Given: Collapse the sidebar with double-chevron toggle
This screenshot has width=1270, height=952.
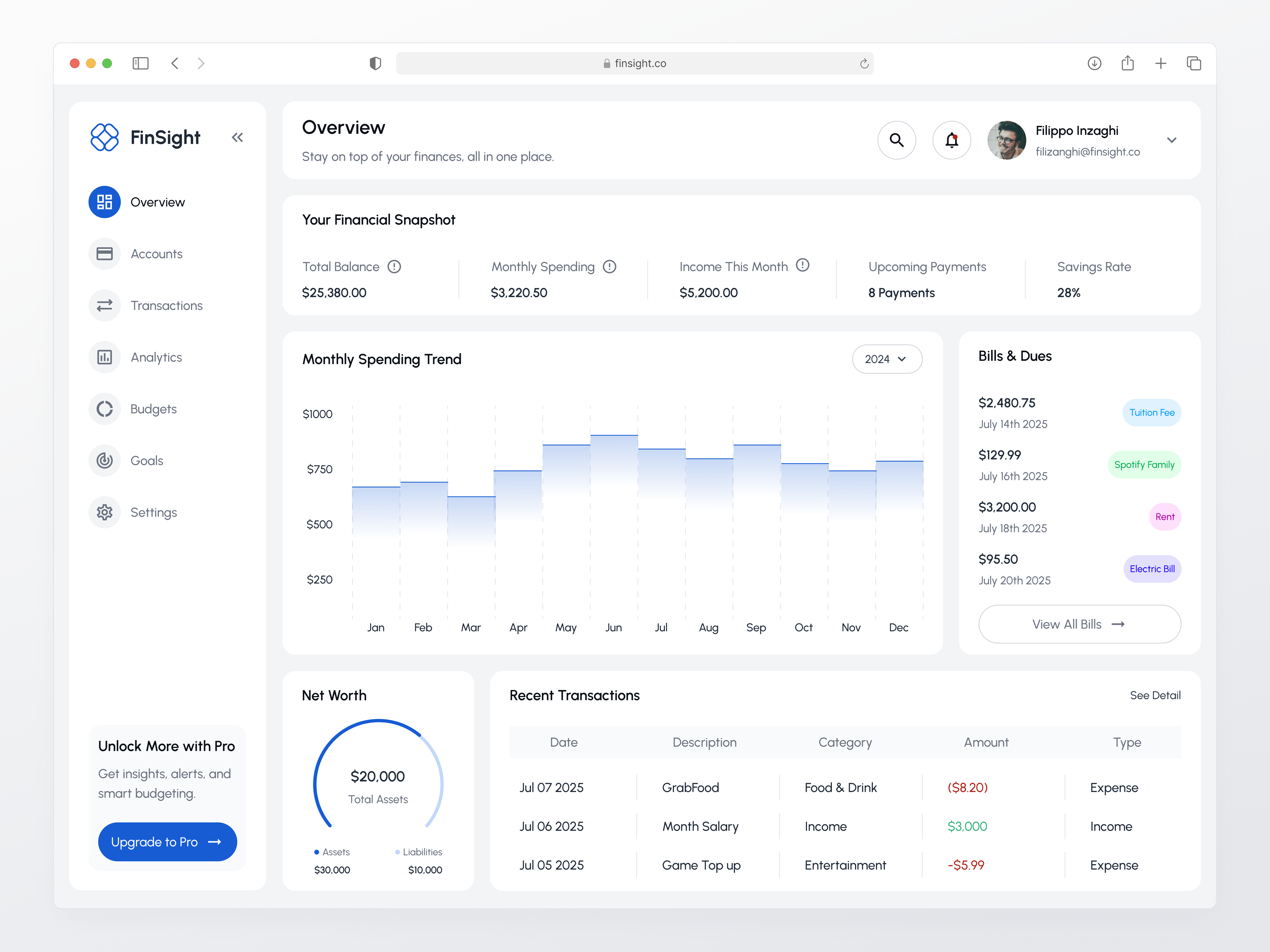Looking at the screenshot, I should (x=238, y=137).
